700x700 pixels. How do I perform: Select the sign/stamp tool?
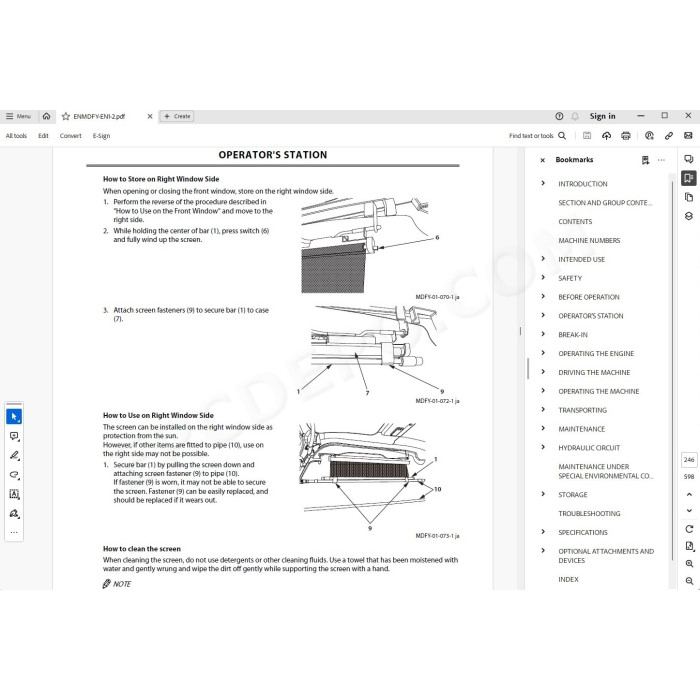(x=14, y=513)
